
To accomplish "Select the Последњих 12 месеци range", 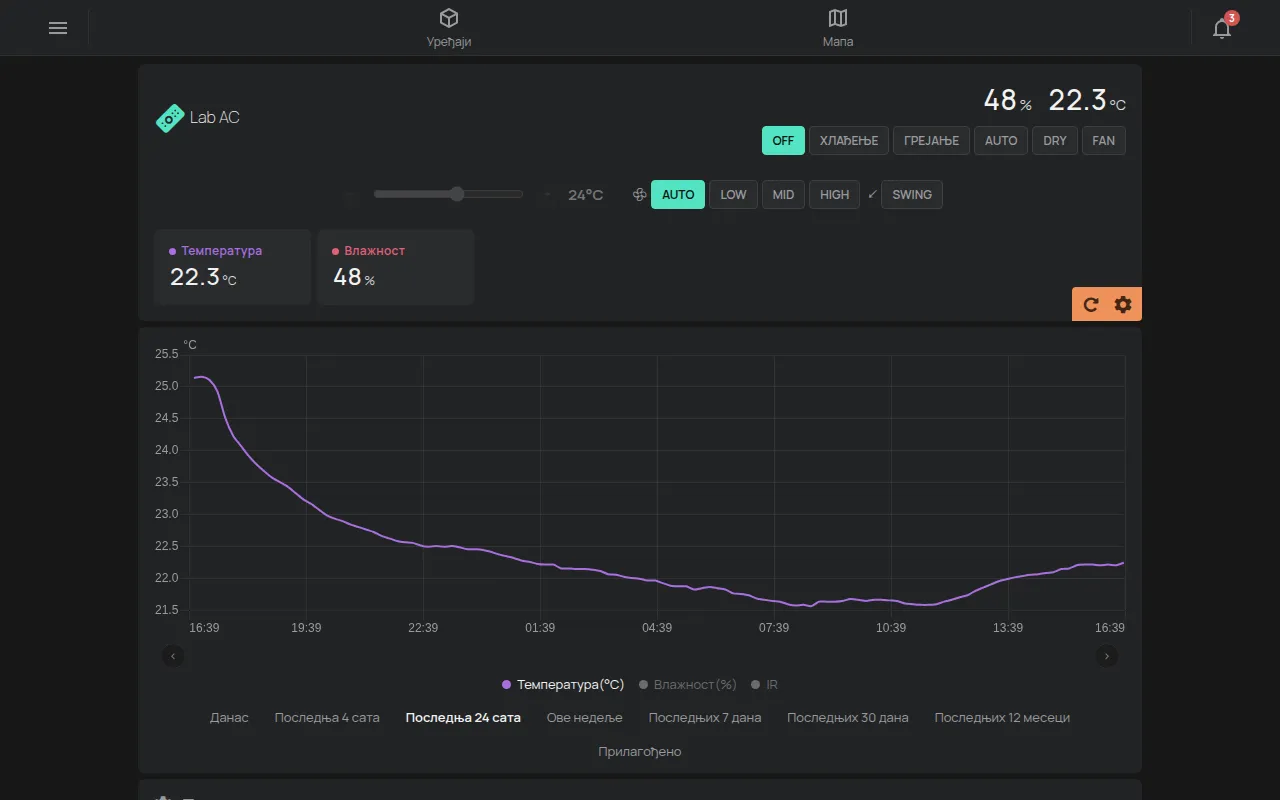I will tap(1002, 718).
